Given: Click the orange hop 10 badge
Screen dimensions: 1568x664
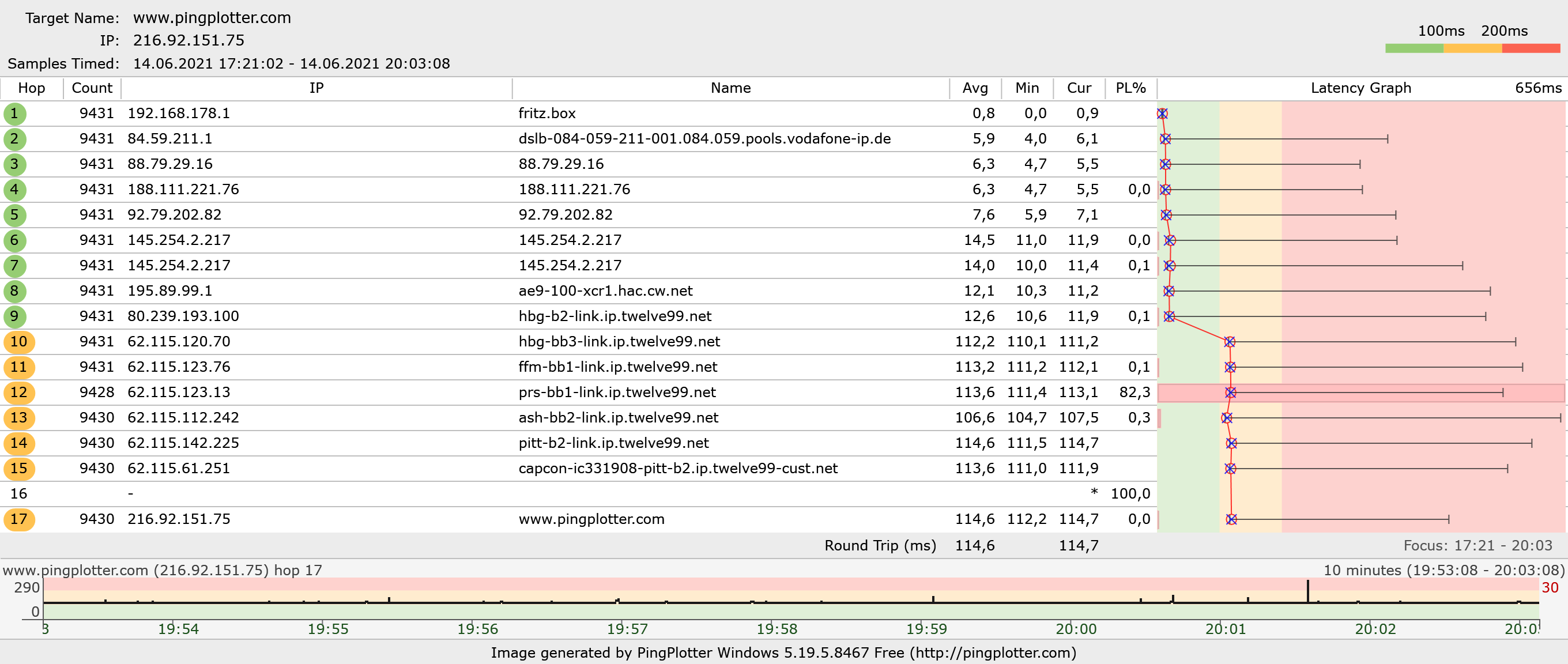Looking at the screenshot, I should pos(19,341).
